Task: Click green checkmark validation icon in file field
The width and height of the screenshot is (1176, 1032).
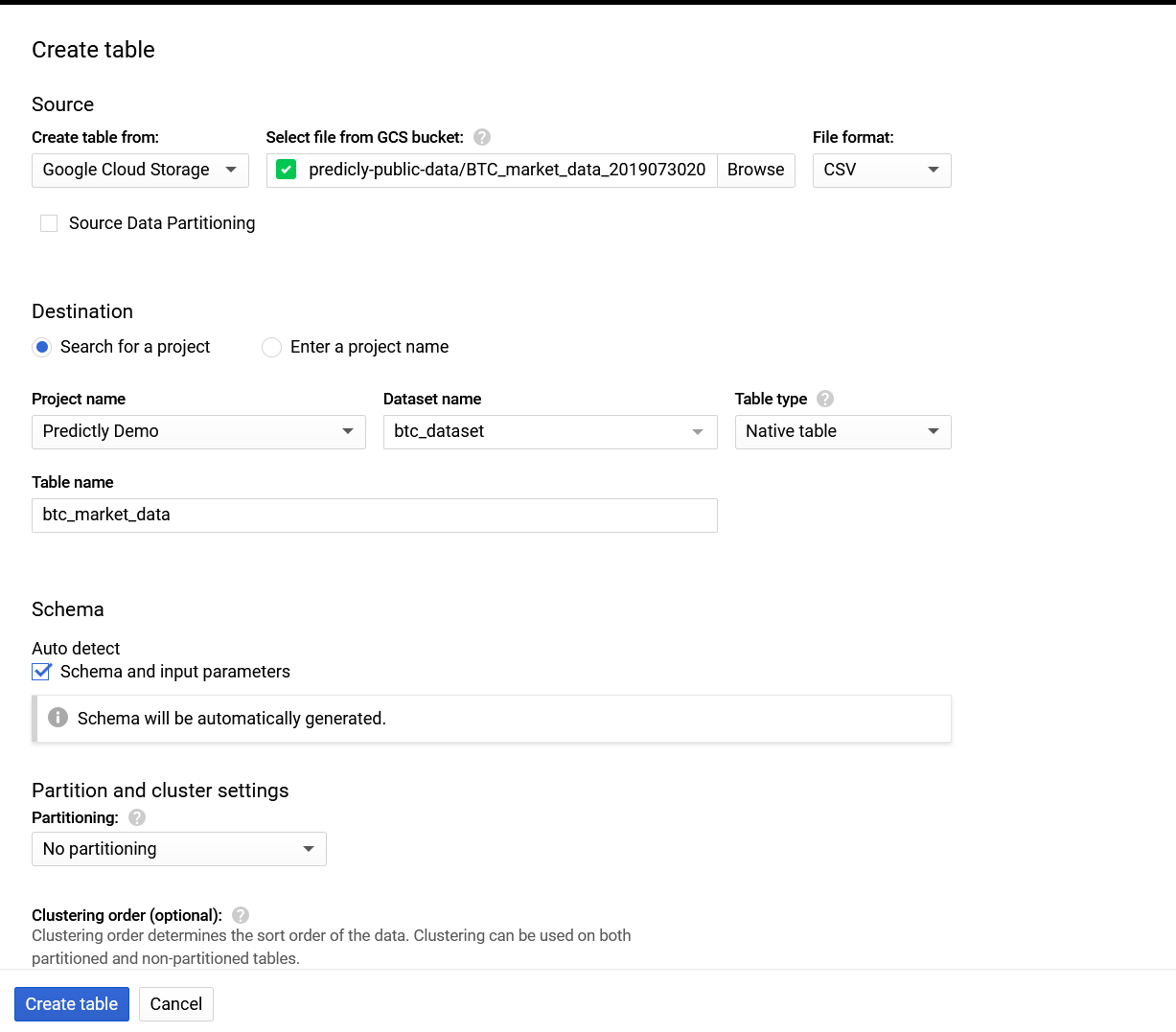Action: (x=286, y=170)
